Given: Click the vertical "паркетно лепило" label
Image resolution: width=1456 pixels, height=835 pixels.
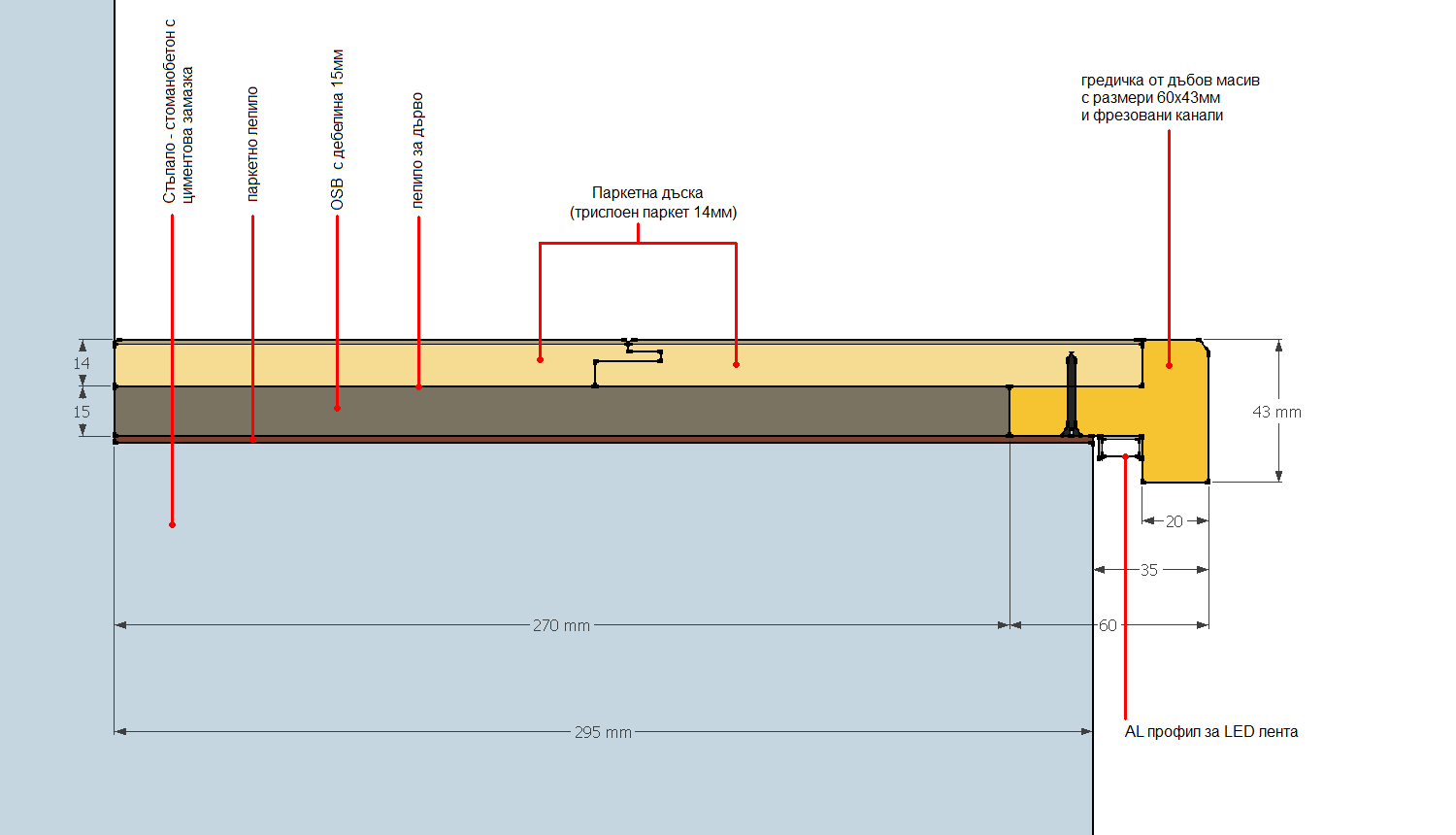Looking at the screenshot, I should [x=252, y=144].
